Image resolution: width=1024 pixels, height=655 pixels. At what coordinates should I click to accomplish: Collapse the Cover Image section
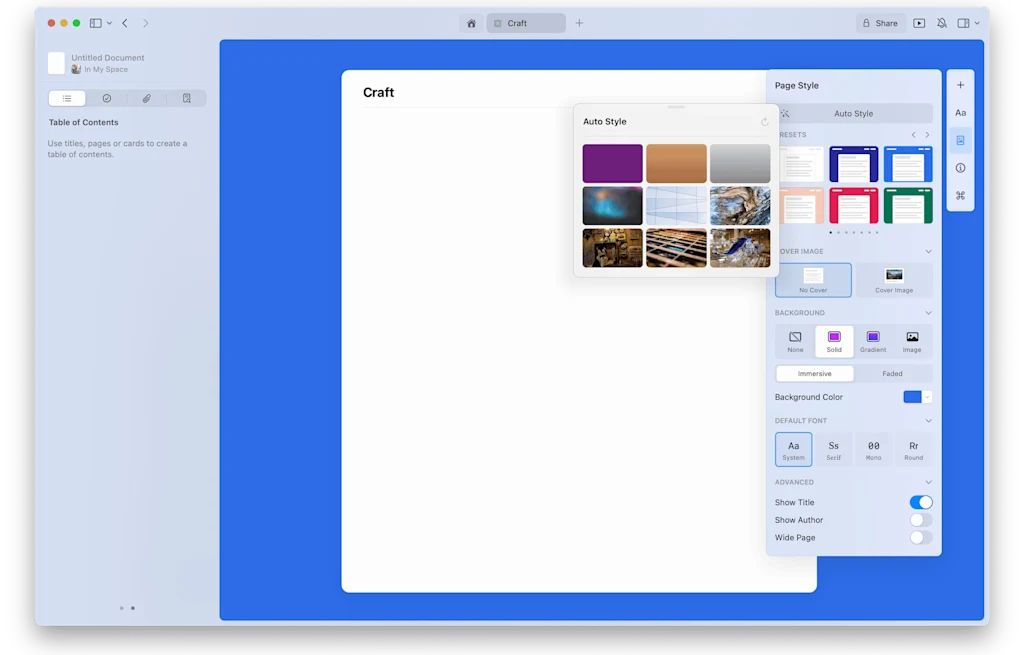[x=928, y=251]
